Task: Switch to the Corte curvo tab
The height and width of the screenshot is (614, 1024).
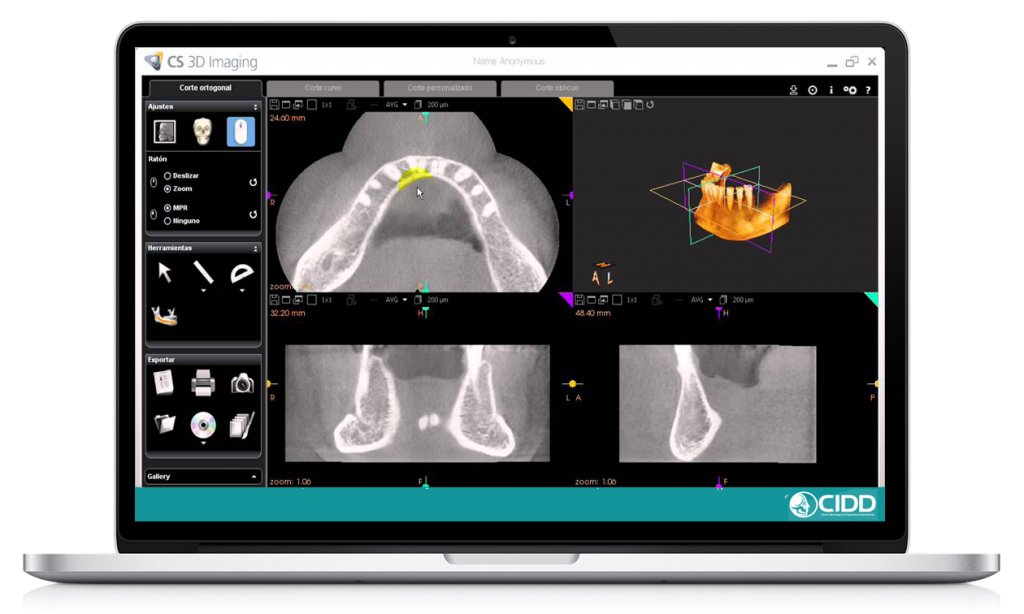Action: click(x=322, y=88)
